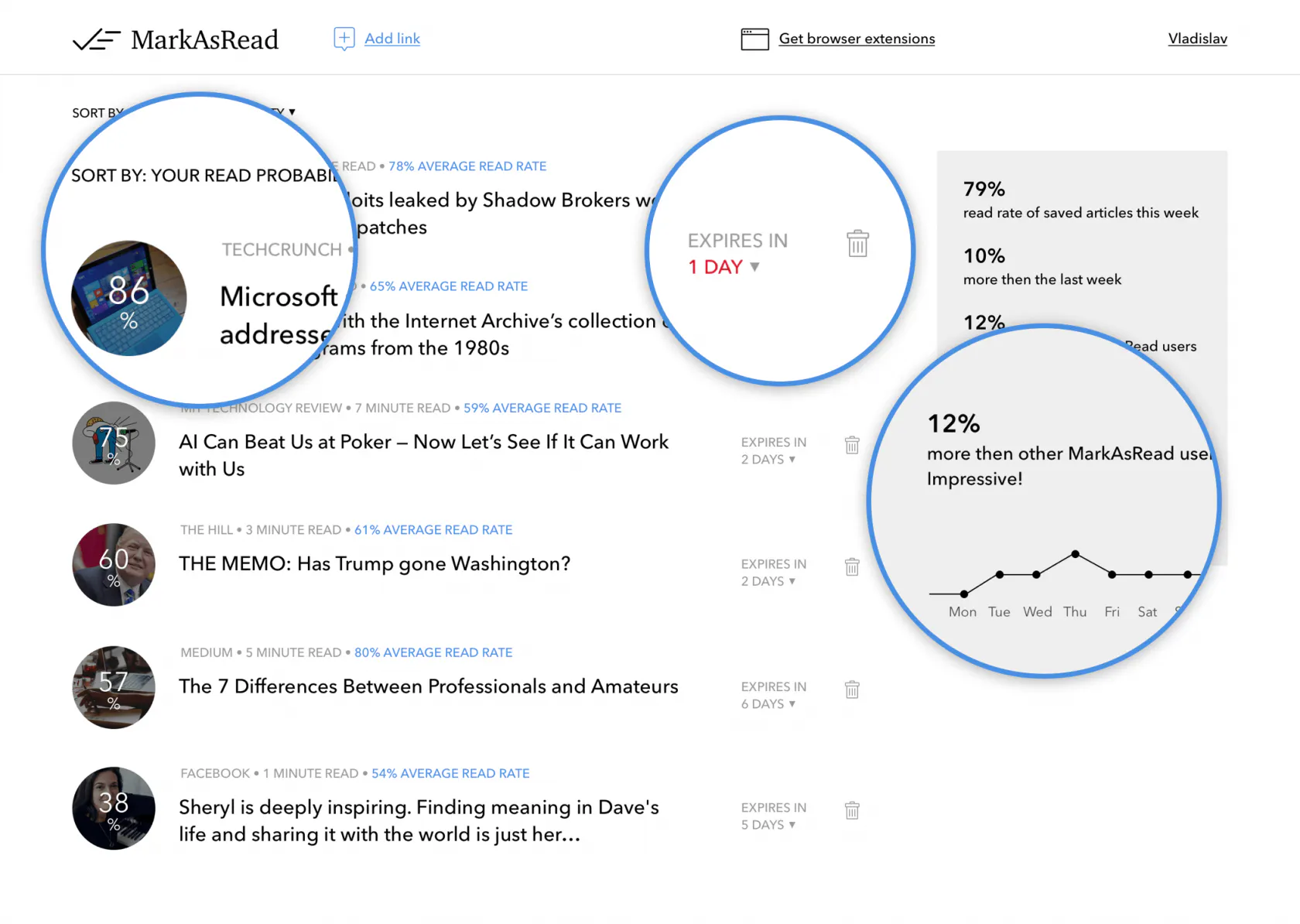Open the Expires in 1 Day dropdown
The width and height of the screenshot is (1300, 924).
(x=724, y=267)
